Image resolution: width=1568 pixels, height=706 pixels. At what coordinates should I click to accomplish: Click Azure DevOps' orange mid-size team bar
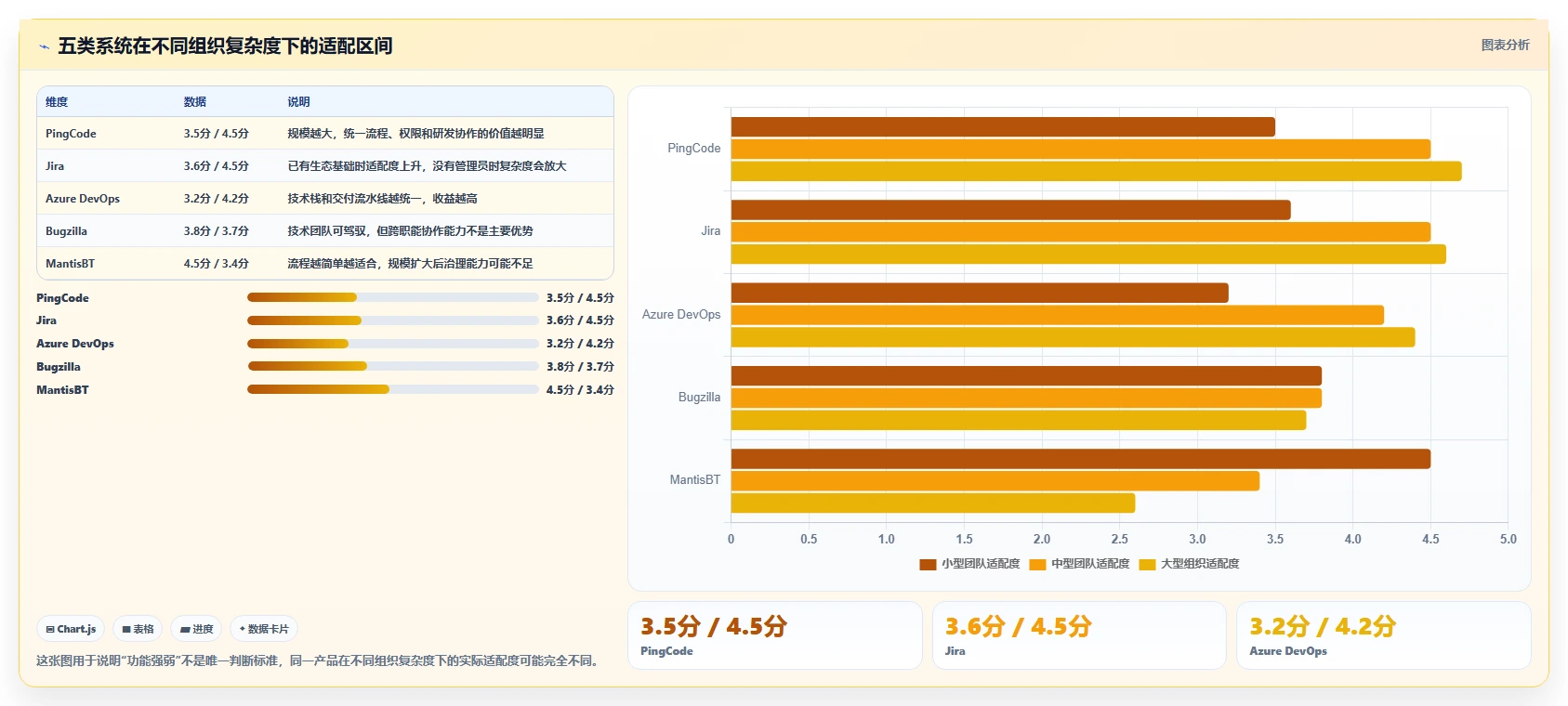(1058, 315)
